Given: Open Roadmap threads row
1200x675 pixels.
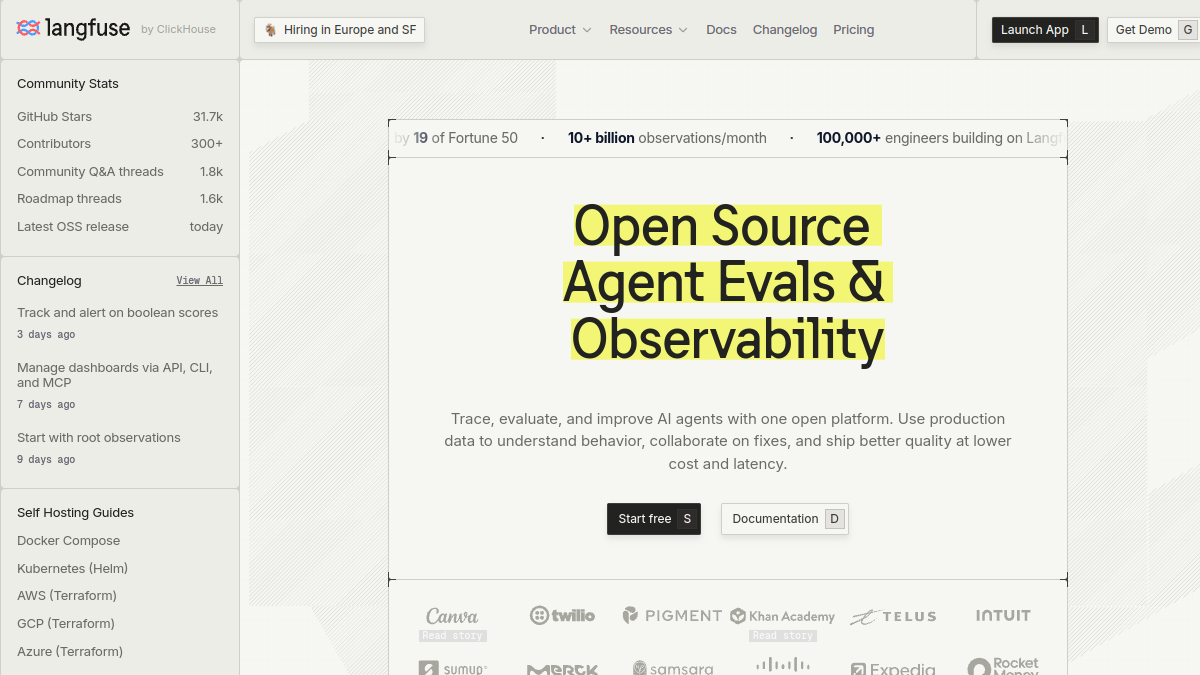Looking at the screenshot, I should point(120,199).
